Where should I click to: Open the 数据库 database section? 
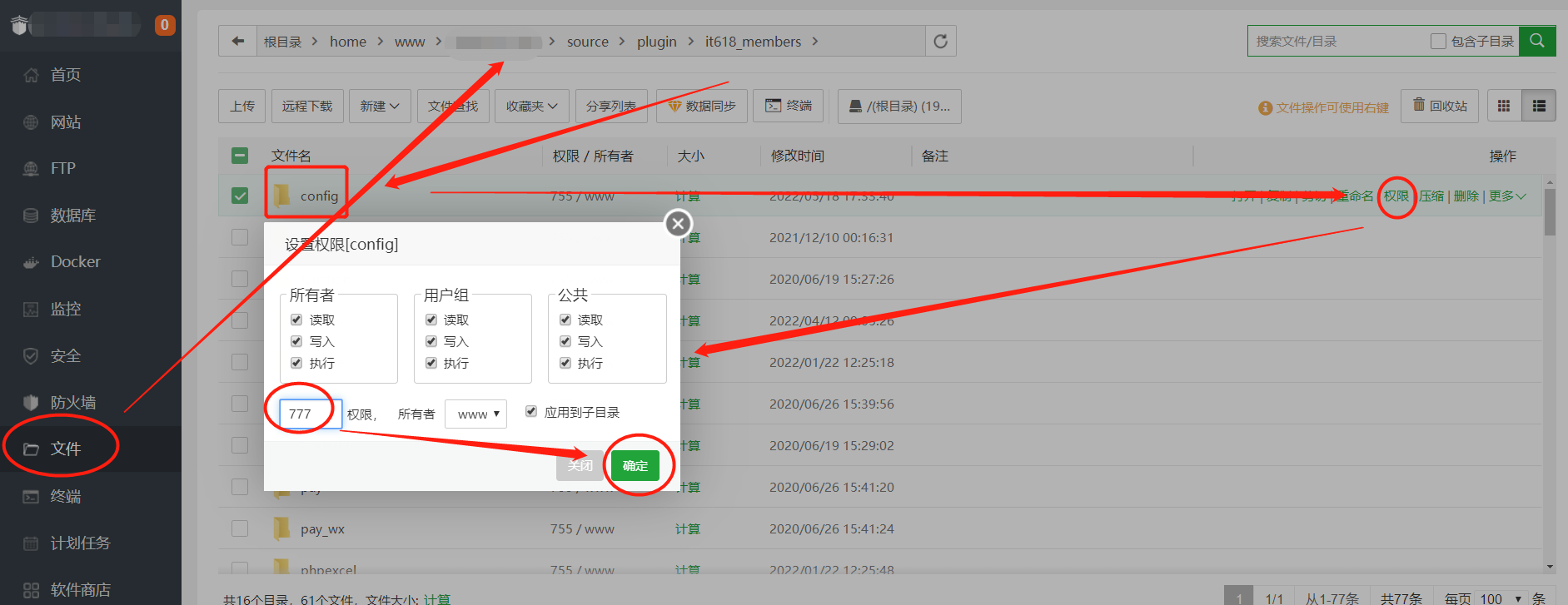[x=90, y=216]
